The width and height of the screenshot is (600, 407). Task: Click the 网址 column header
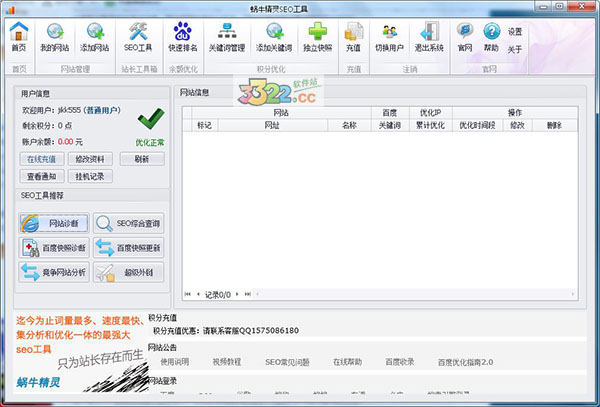click(272, 125)
